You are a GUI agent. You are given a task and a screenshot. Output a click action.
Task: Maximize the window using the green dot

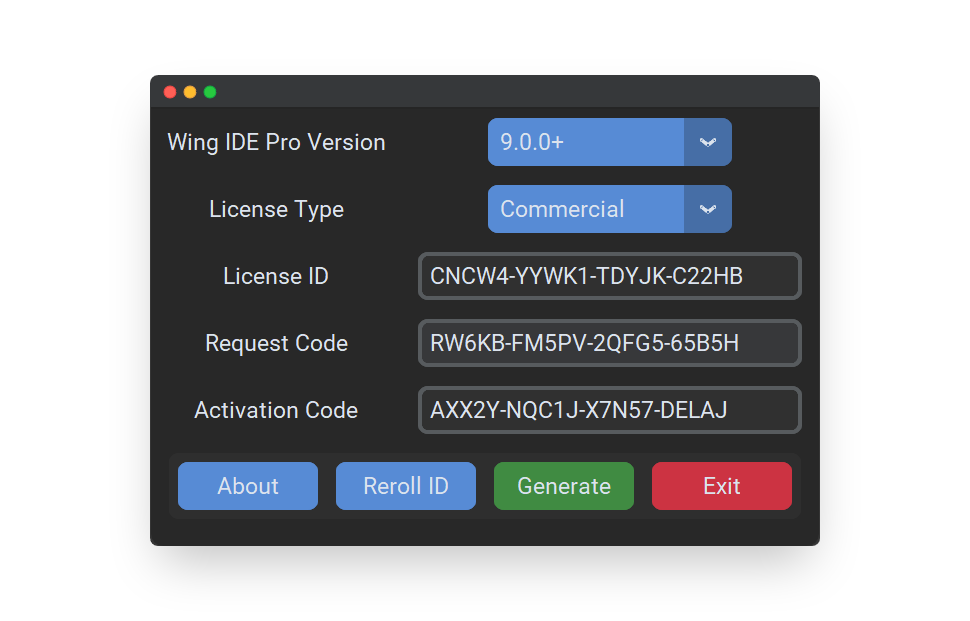(x=210, y=92)
